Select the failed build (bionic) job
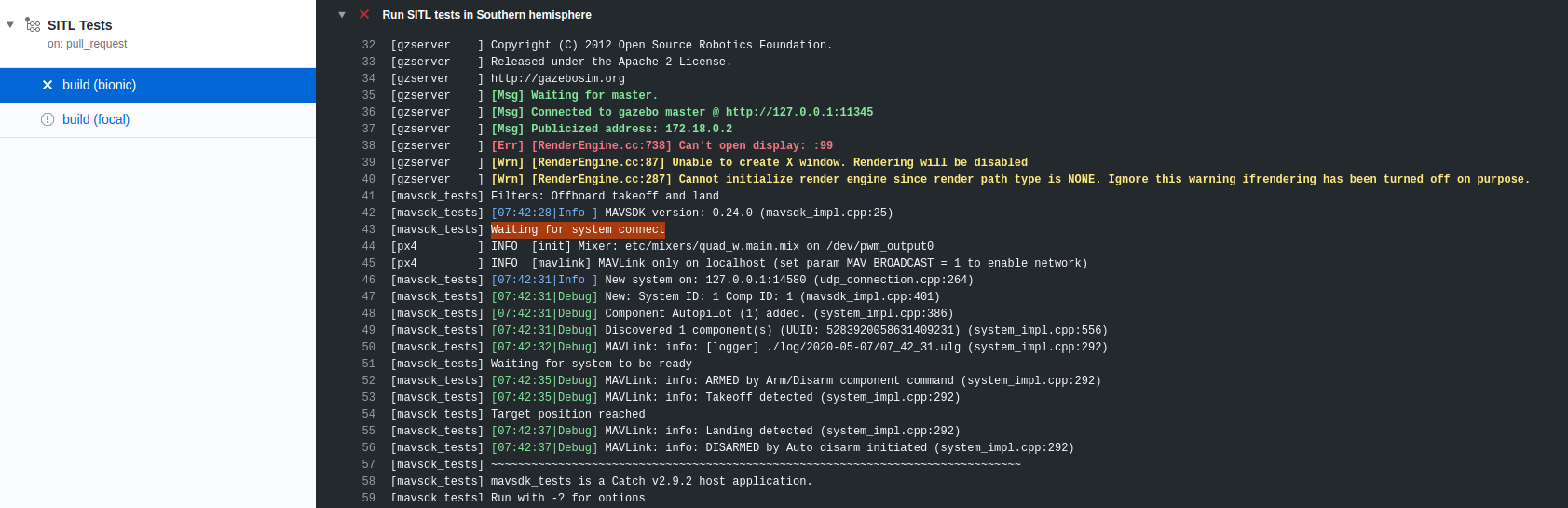 tap(157, 85)
